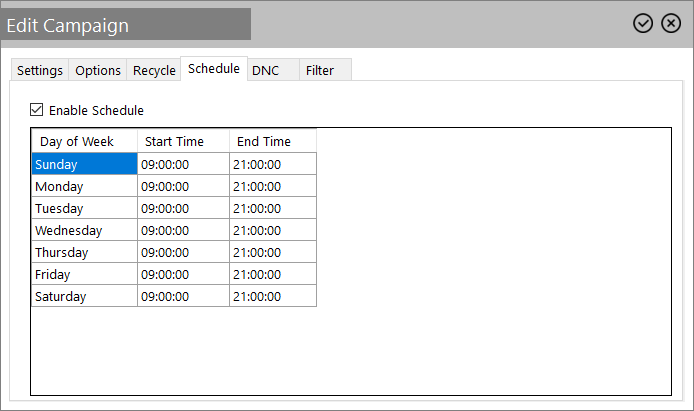Click the End Time column header
This screenshot has height=411, width=694.
coord(272,141)
